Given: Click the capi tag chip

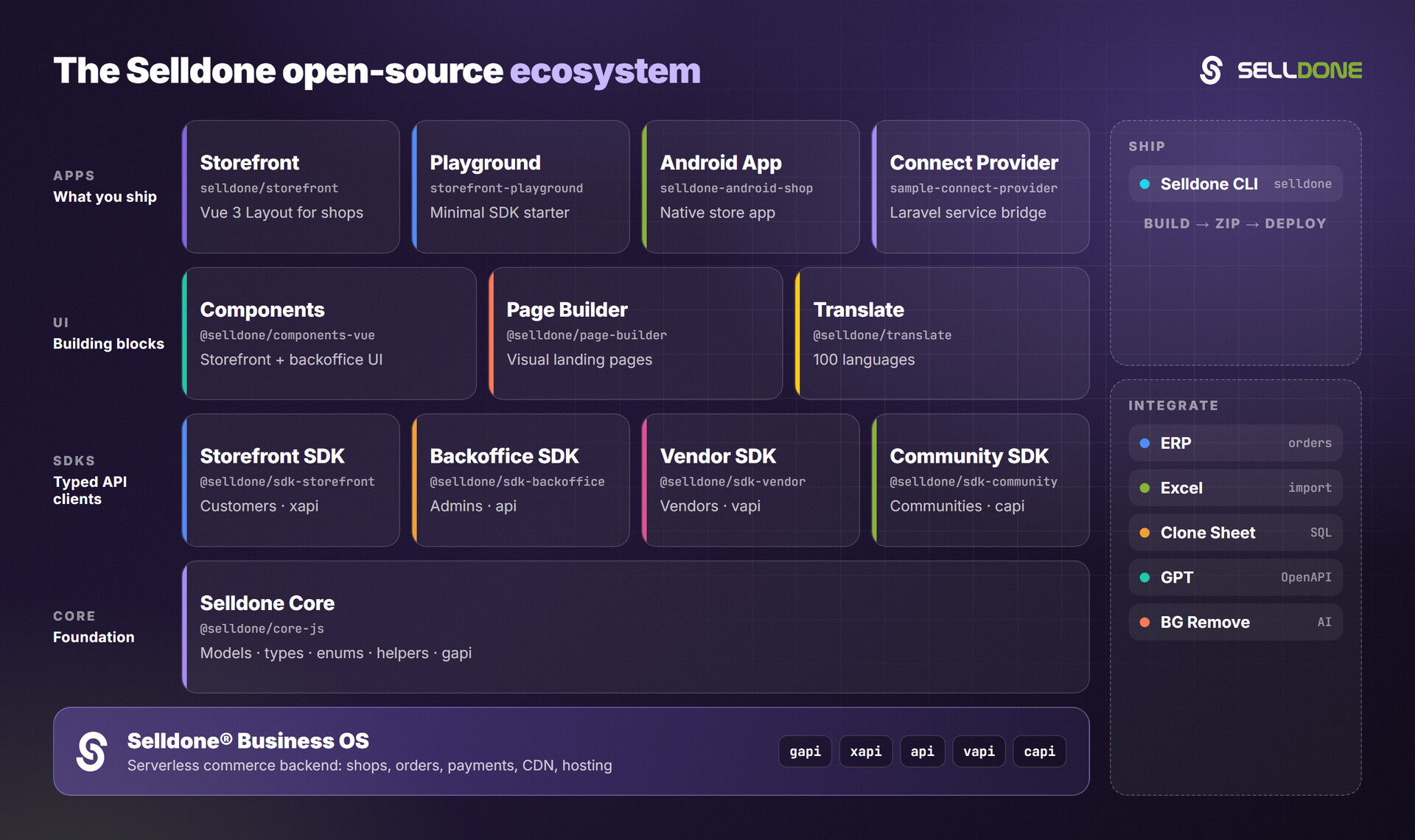Looking at the screenshot, I should (x=1039, y=752).
